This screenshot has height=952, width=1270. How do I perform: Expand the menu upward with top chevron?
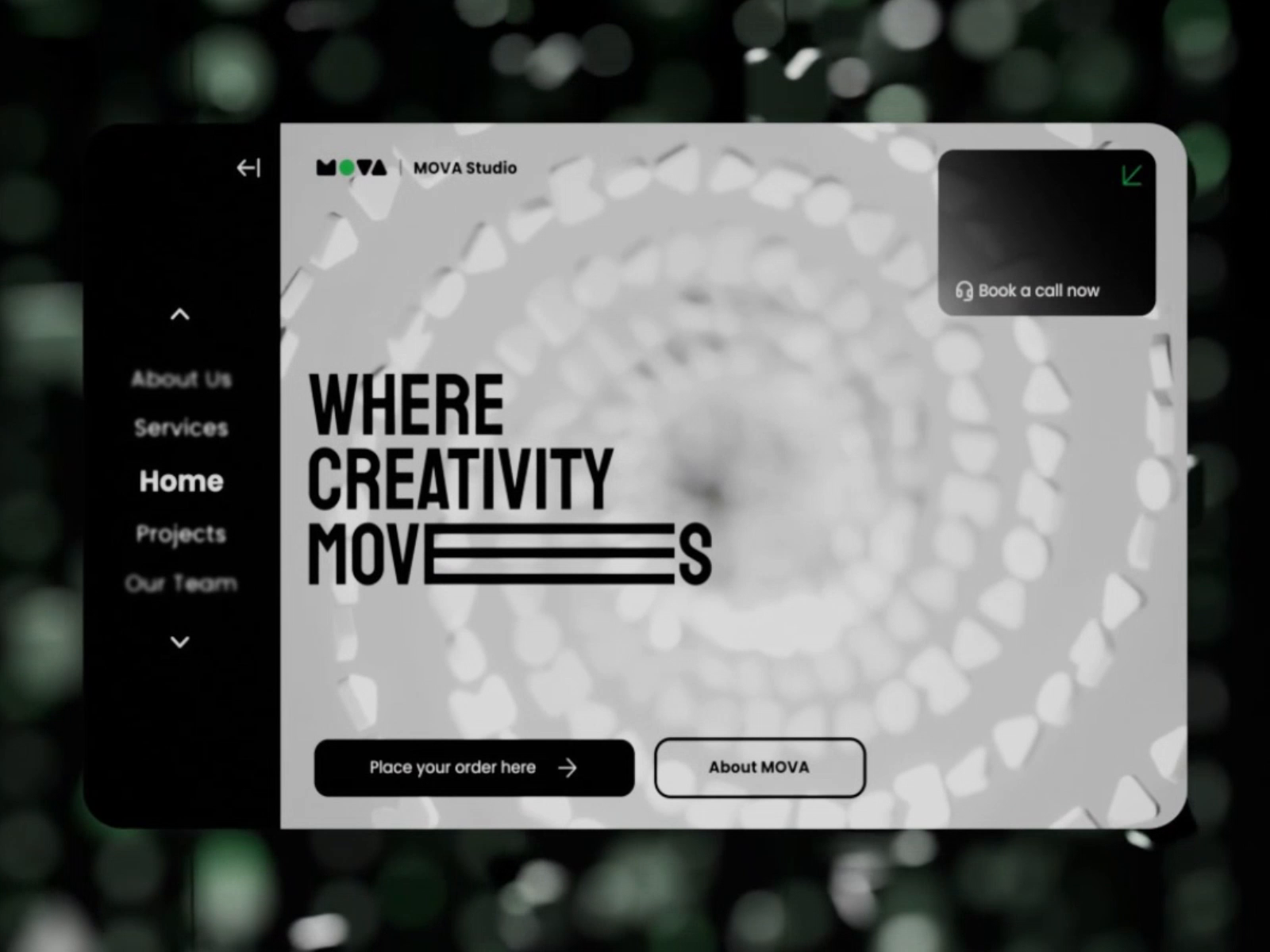point(179,314)
